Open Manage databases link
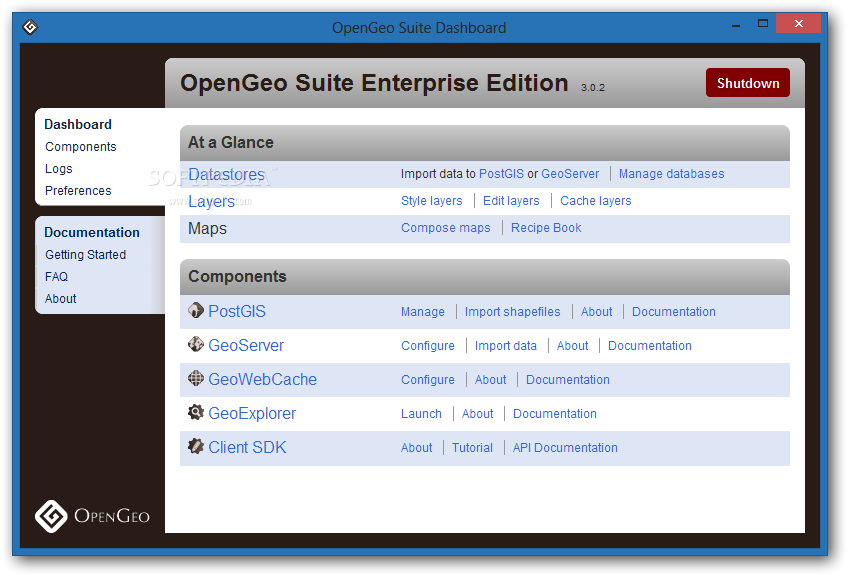The width and height of the screenshot is (848, 576). [671, 174]
